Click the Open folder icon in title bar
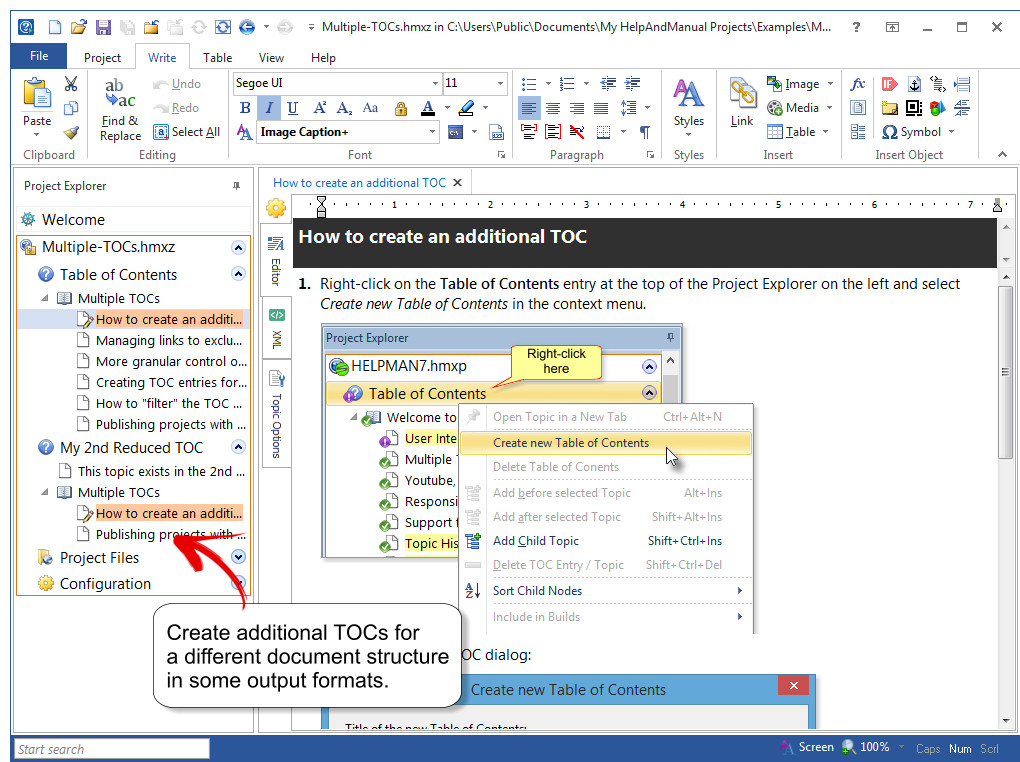Viewport: 1020px width, 762px height. point(79,27)
